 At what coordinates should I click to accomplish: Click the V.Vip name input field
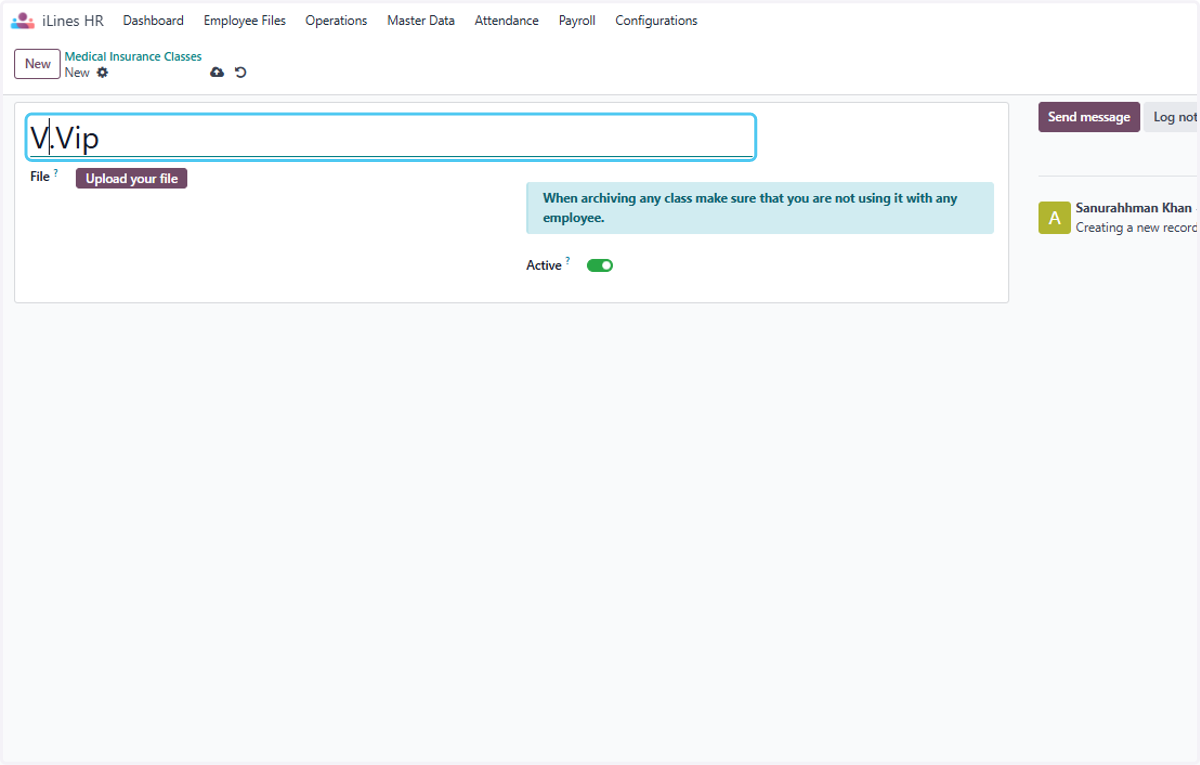pyautogui.click(x=390, y=137)
